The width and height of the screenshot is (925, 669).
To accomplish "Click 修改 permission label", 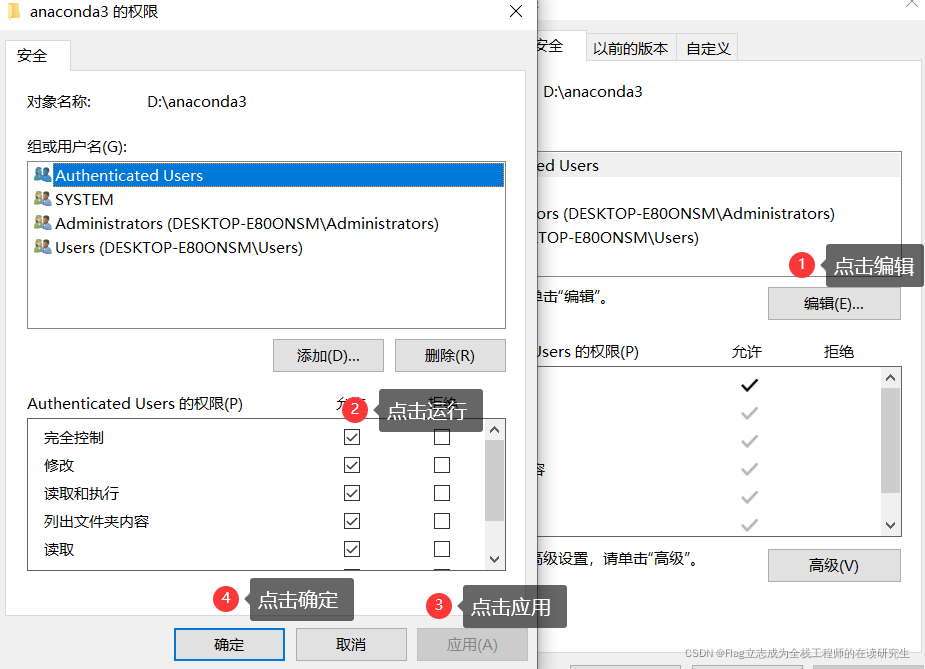I will click(x=59, y=465).
